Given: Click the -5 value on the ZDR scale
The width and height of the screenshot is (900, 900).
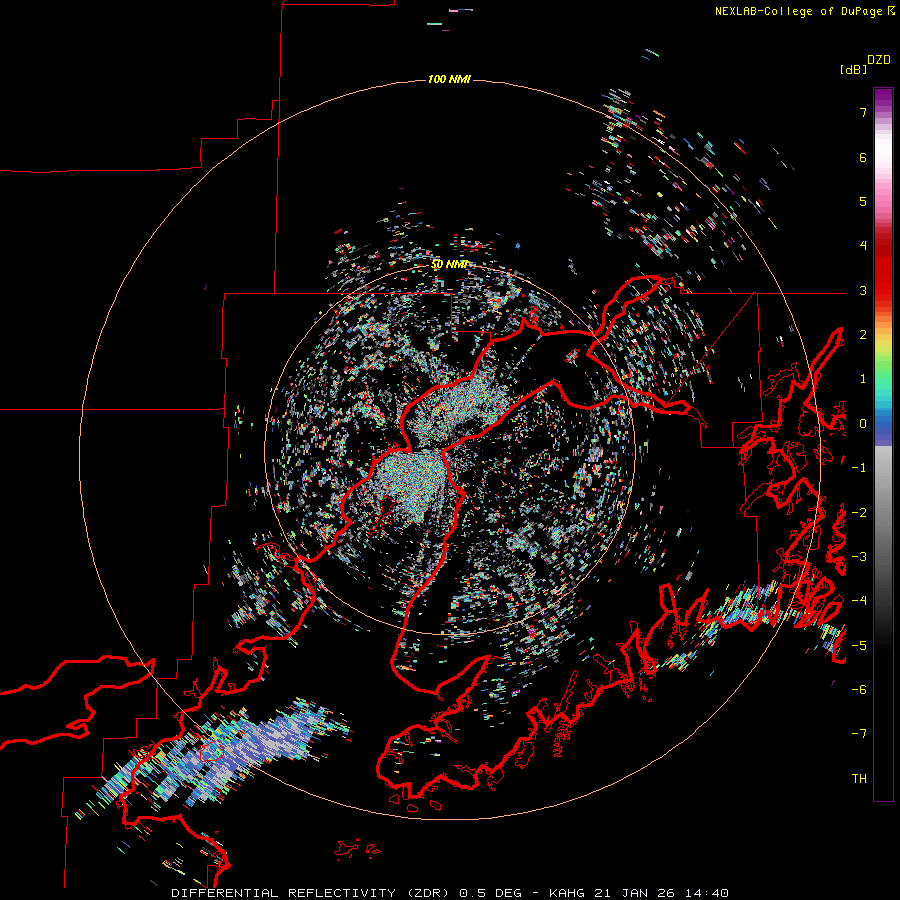Looking at the screenshot, I should pyautogui.click(x=859, y=646).
